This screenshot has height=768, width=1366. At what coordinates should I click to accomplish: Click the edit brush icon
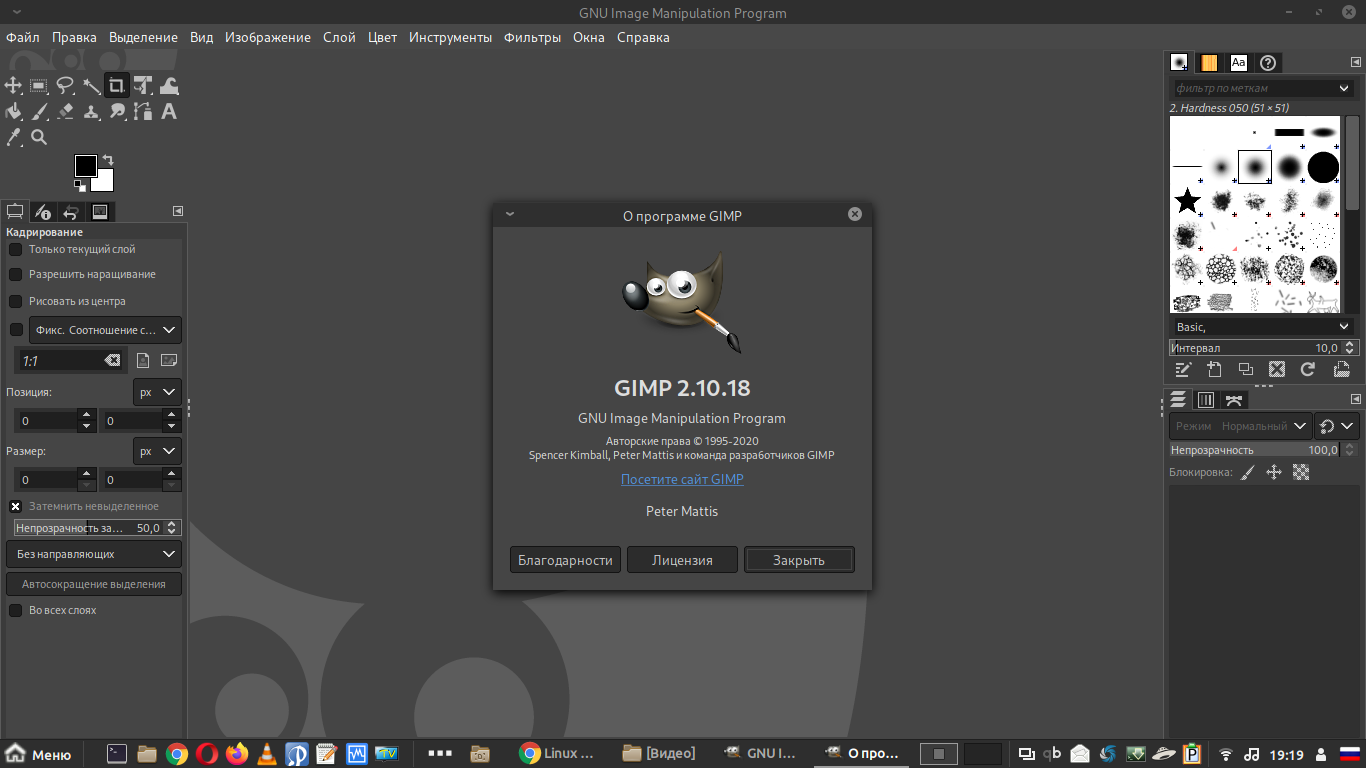point(1183,369)
